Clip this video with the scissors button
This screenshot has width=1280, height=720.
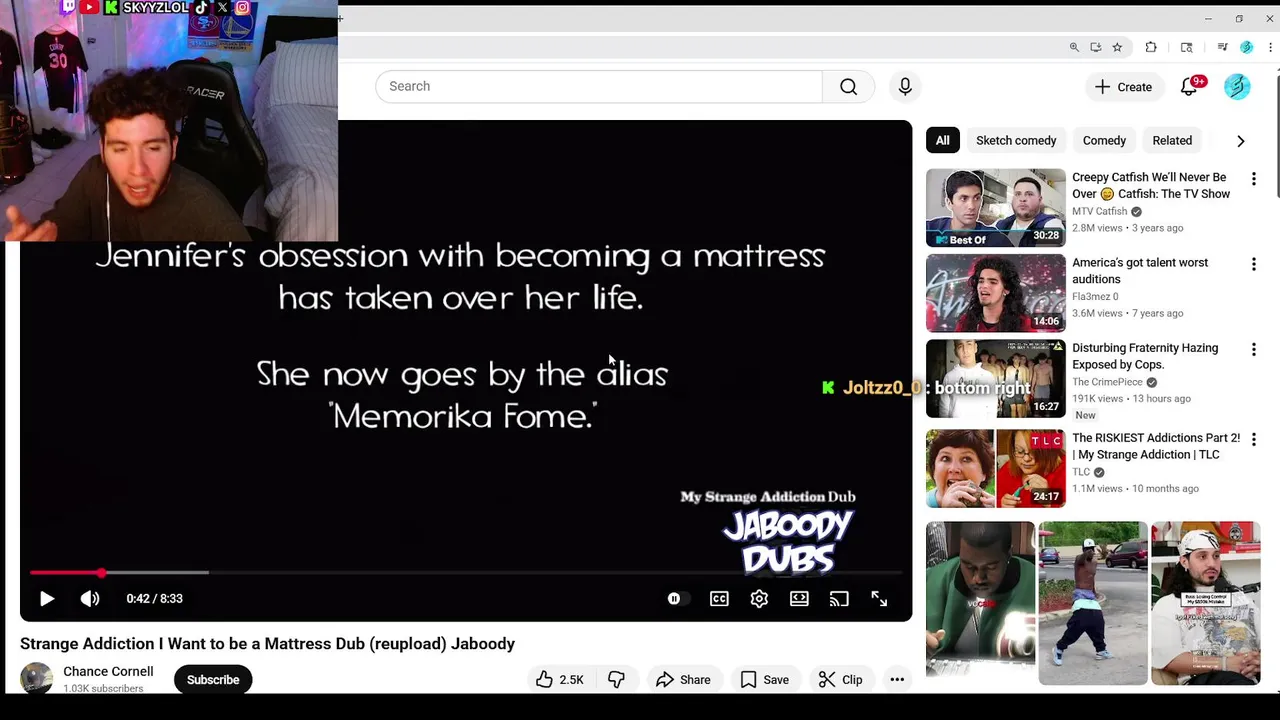tap(840, 680)
